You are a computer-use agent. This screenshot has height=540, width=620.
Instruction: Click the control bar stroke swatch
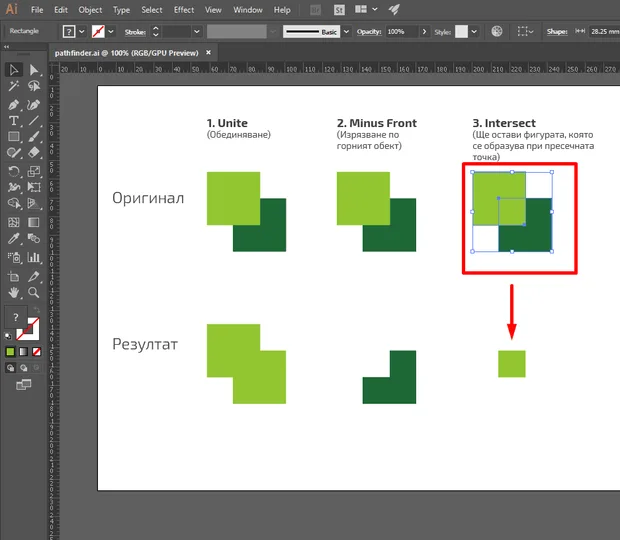pos(98,32)
